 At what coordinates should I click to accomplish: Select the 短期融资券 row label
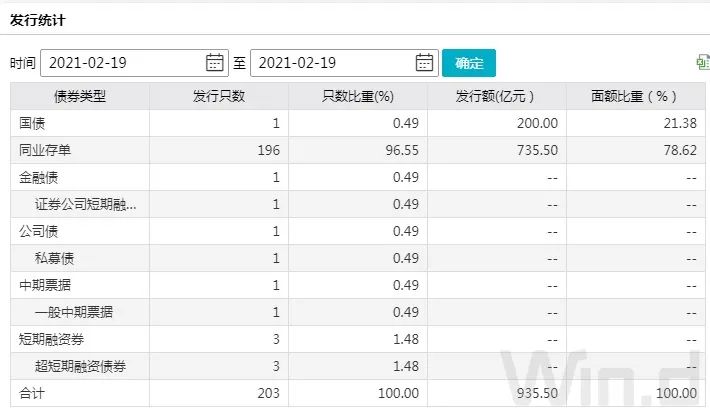point(51,339)
